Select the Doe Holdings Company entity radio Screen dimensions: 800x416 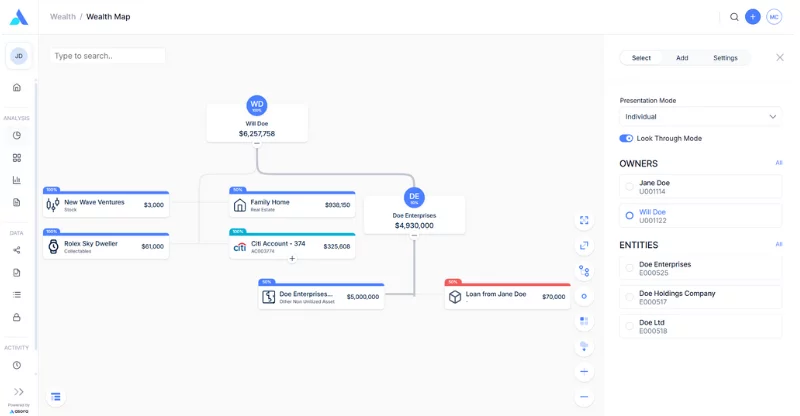[630, 297]
